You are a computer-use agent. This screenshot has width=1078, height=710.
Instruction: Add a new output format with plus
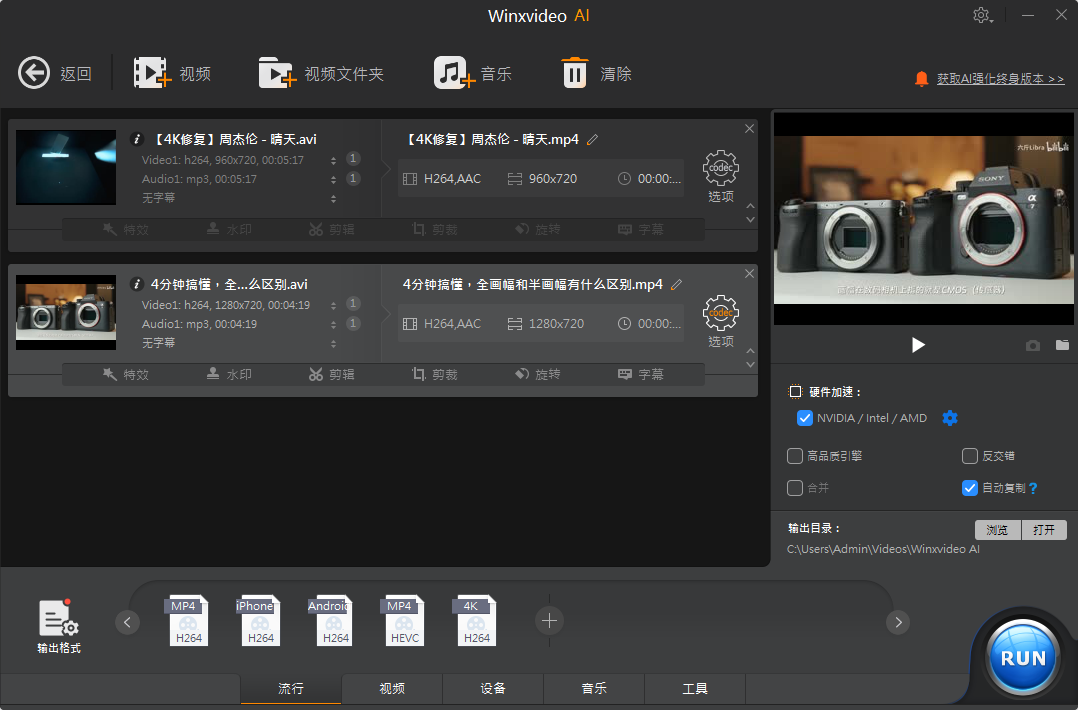pyautogui.click(x=549, y=621)
